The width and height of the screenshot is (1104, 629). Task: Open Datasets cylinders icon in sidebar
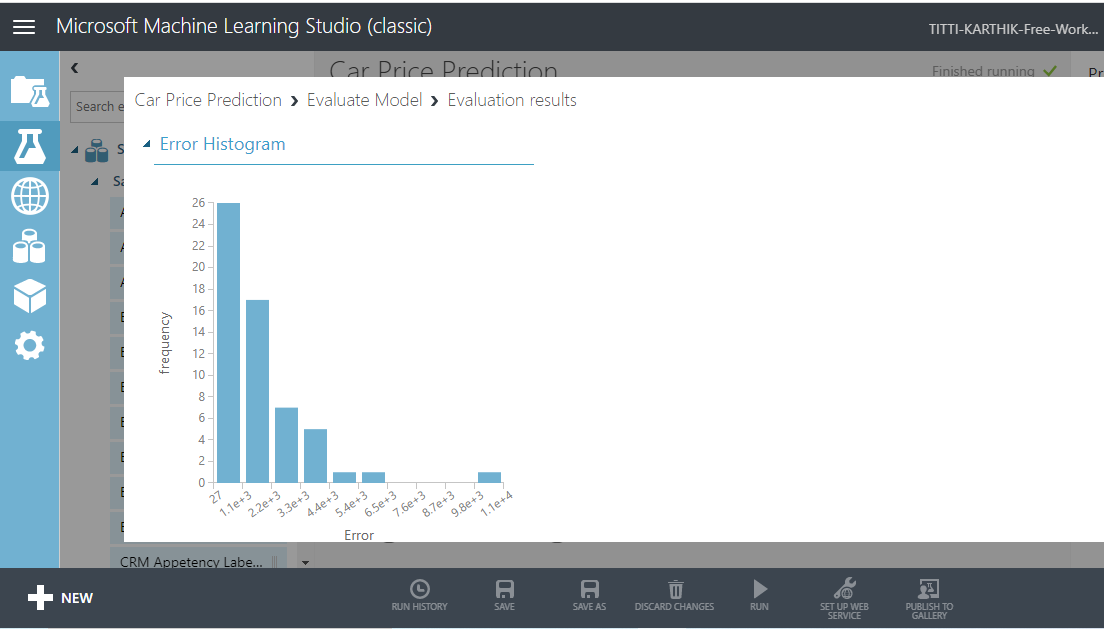(30, 247)
